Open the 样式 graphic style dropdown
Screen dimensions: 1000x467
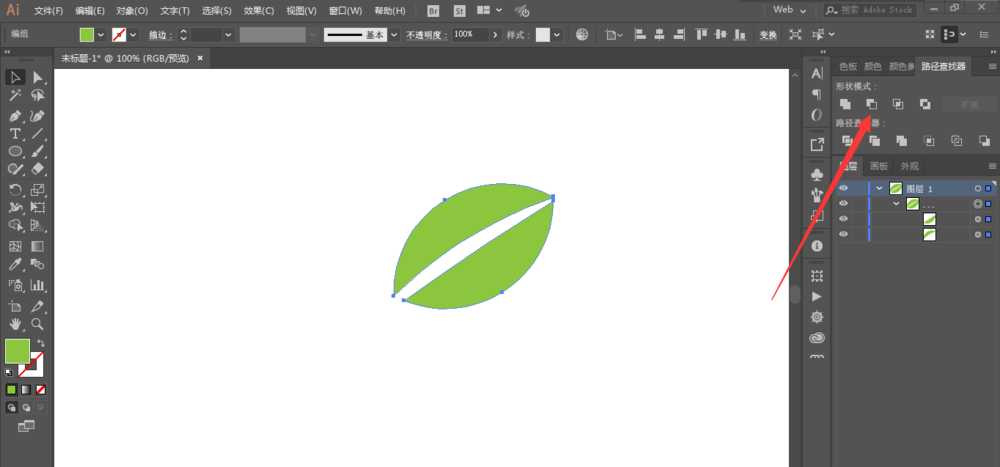click(557, 35)
